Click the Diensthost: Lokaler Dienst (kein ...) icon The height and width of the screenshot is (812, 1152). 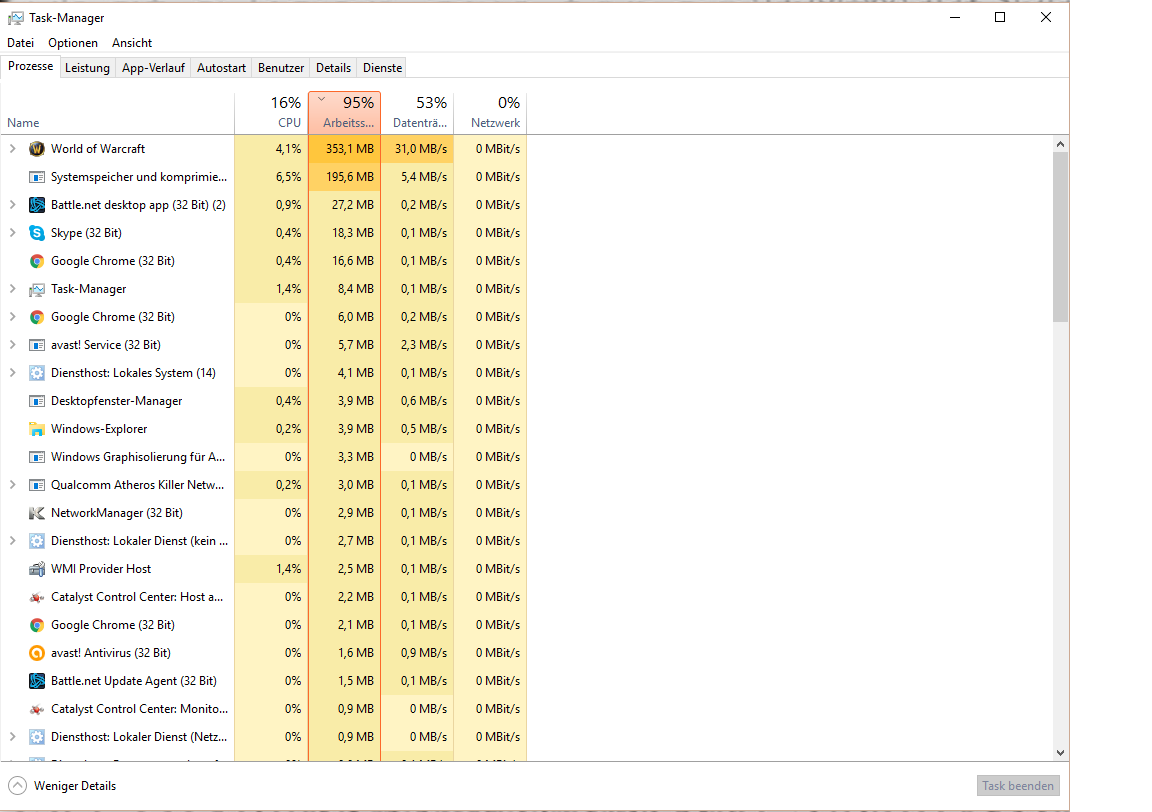click(x=37, y=541)
